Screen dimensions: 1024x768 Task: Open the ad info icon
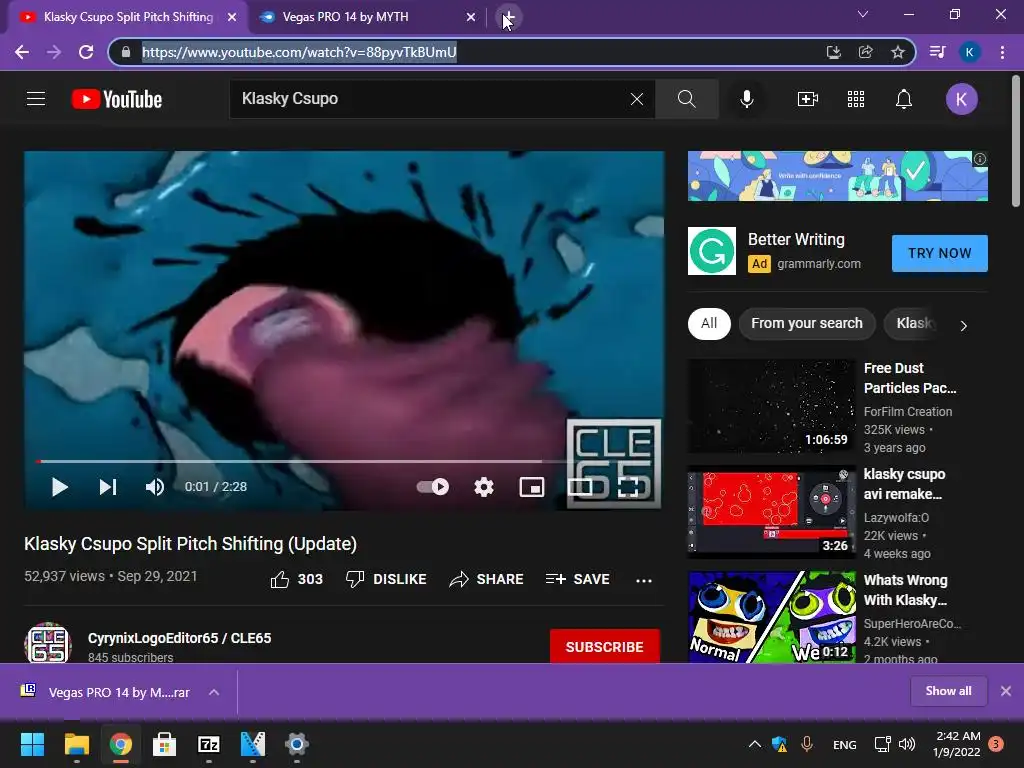click(x=980, y=159)
